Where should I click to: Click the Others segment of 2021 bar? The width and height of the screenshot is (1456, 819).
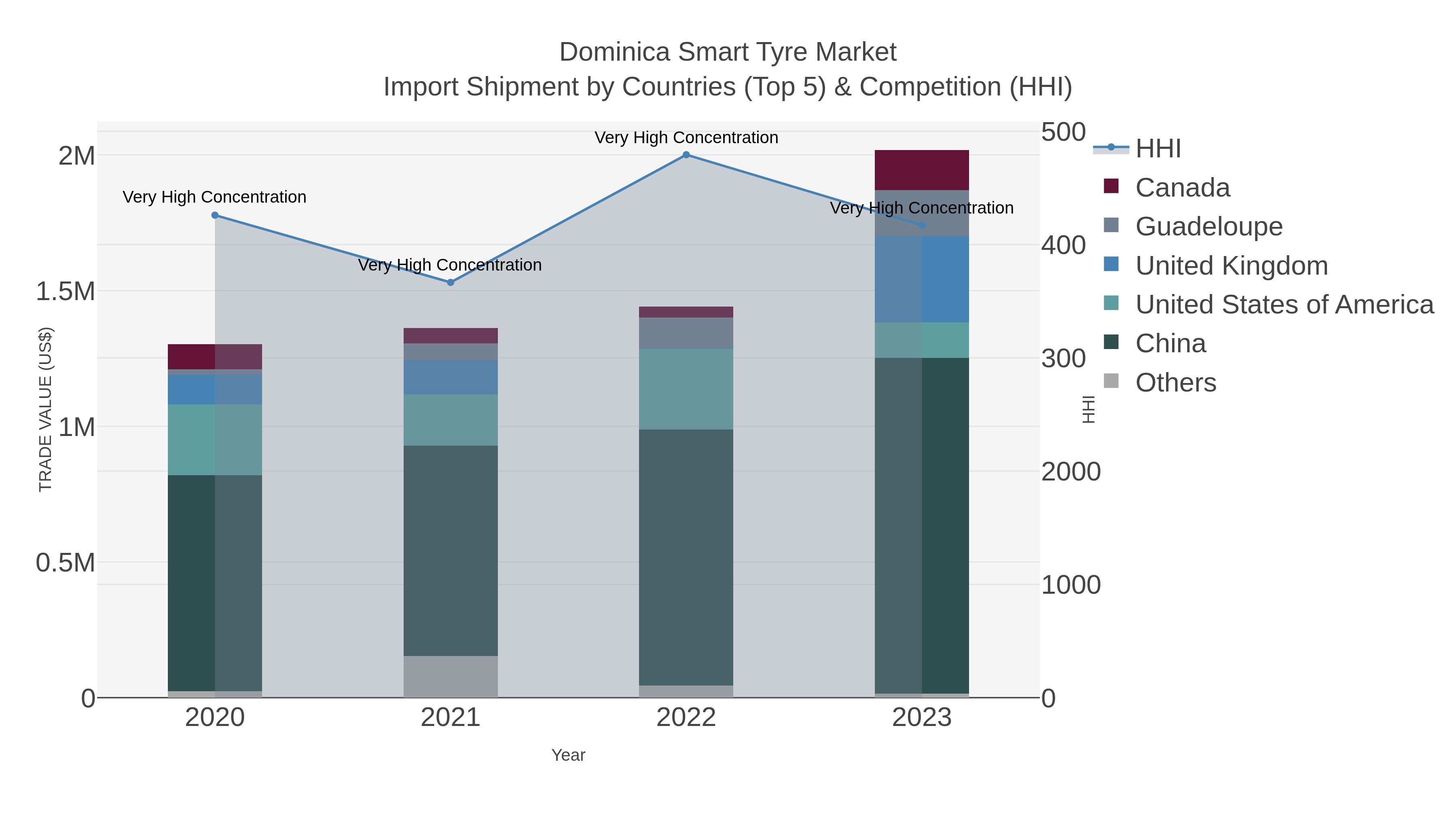tap(451, 677)
